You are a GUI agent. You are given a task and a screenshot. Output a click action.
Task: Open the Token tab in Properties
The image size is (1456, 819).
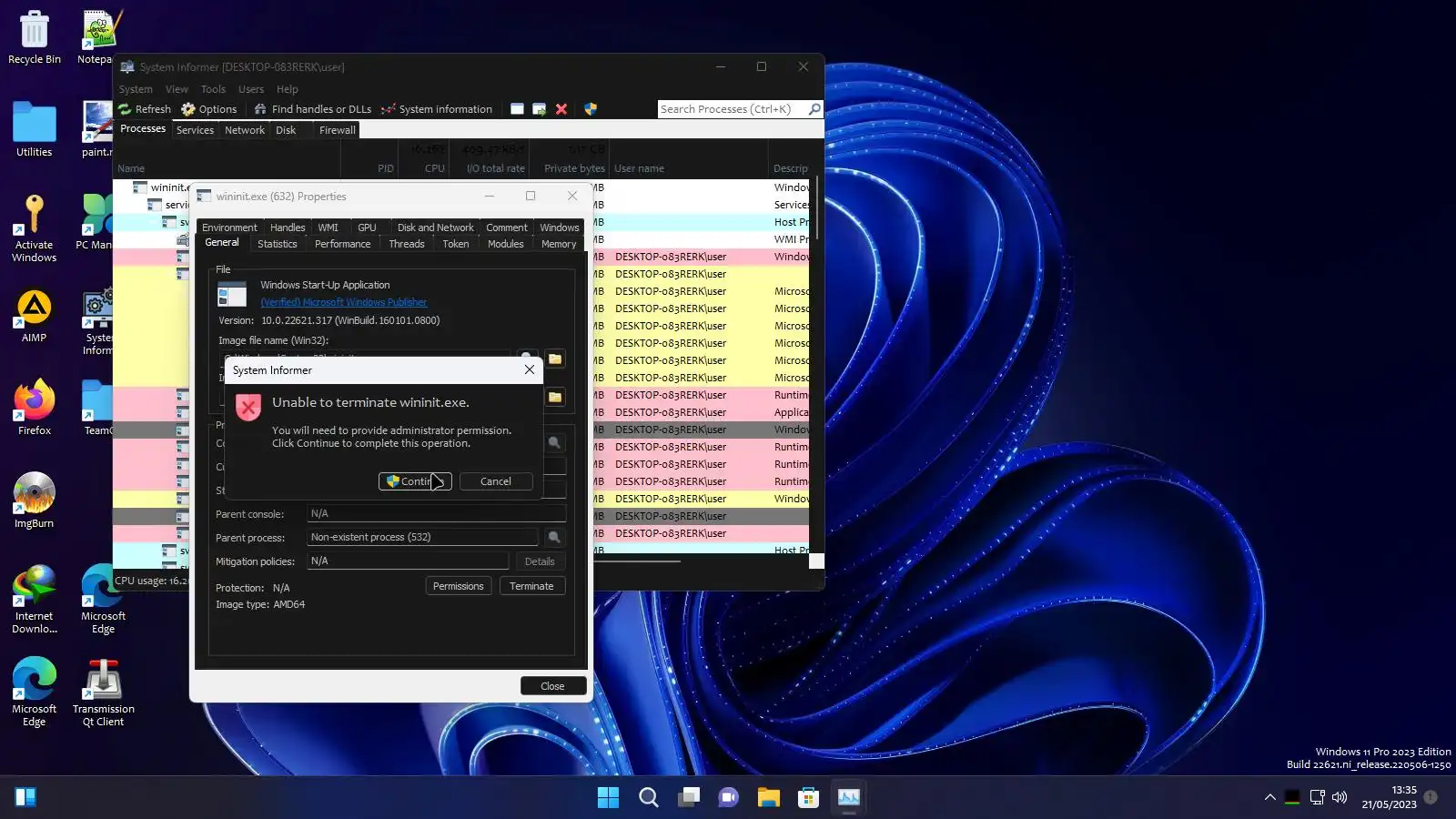tap(456, 244)
